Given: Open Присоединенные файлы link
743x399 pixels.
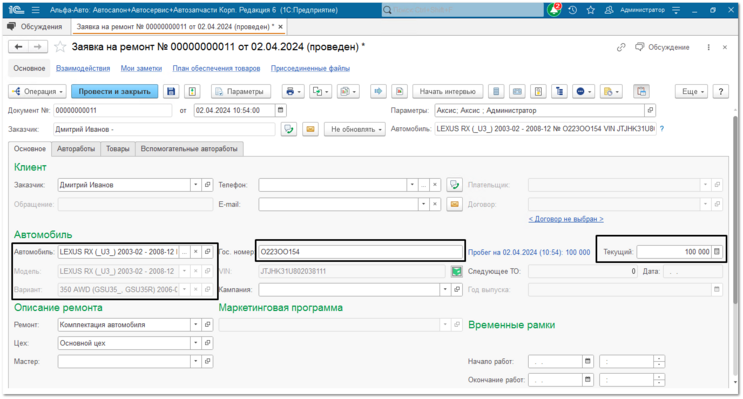Looking at the screenshot, I should (310, 68).
